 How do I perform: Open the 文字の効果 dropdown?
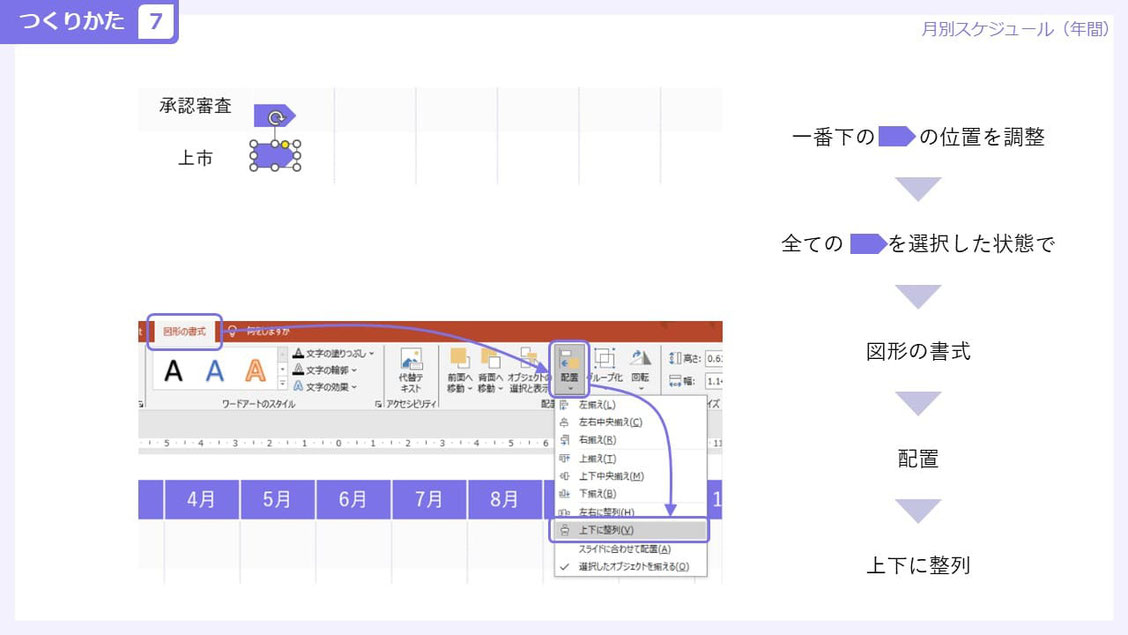pos(325,386)
